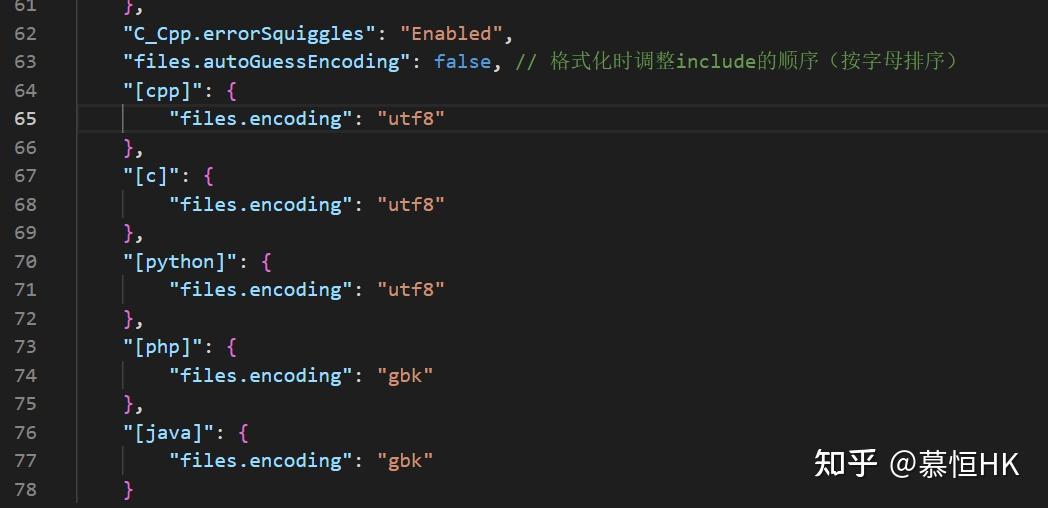This screenshot has height=508, width=1048.
Task: Click the 知乎 @慕恒HK watermark
Action: [x=916, y=464]
